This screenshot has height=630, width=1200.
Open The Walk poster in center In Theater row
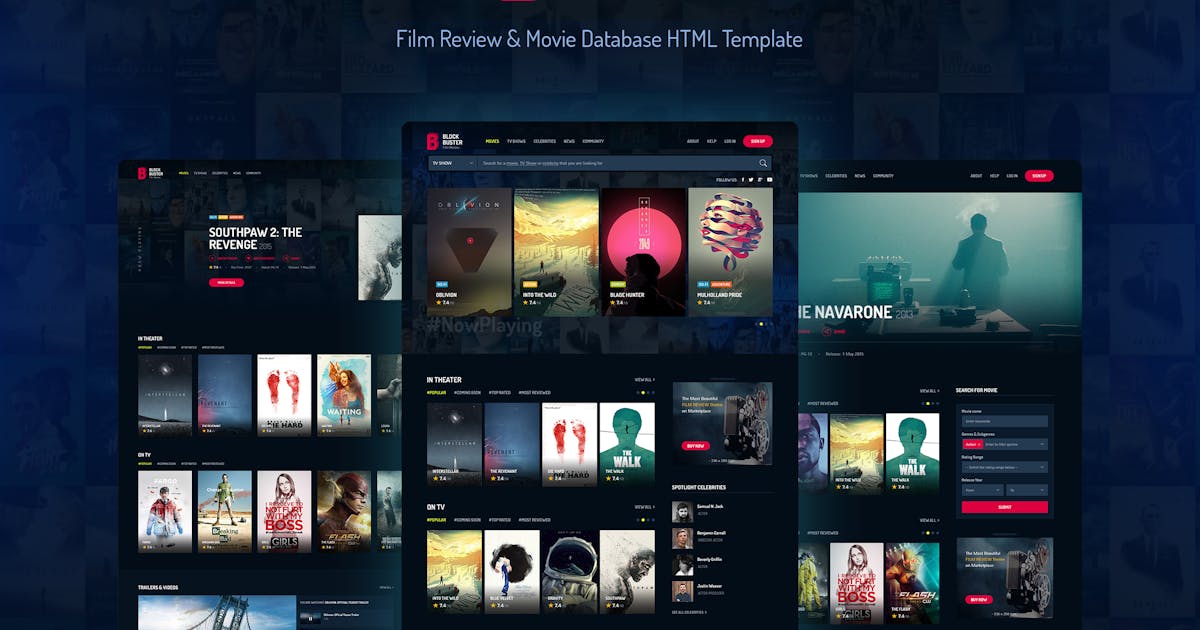[x=627, y=445]
